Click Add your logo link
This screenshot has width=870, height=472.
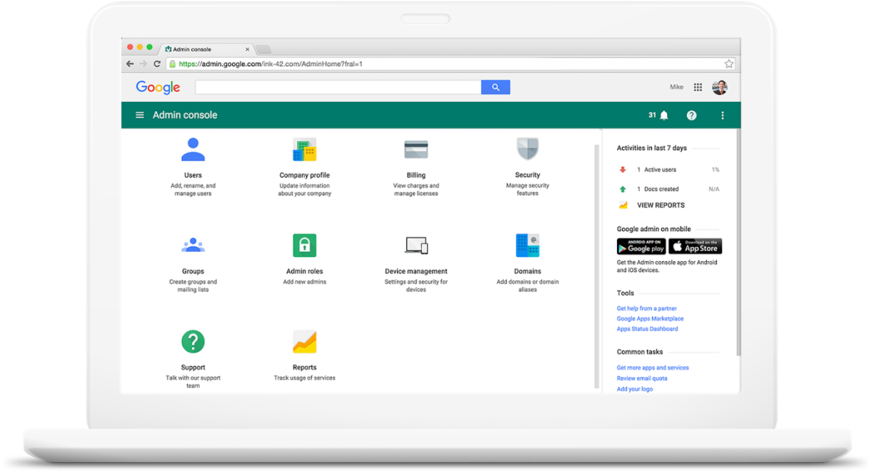point(635,389)
